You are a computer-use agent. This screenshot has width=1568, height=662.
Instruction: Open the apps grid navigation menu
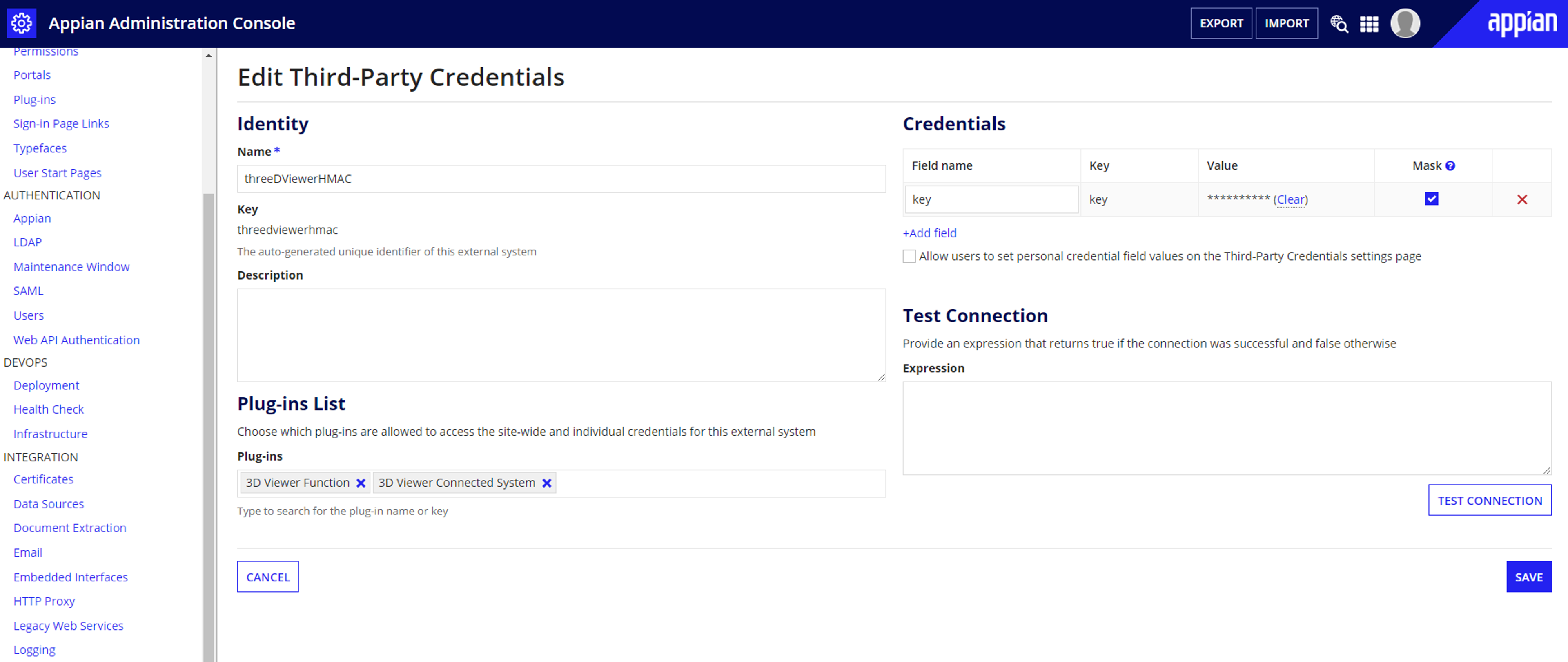click(x=1369, y=24)
